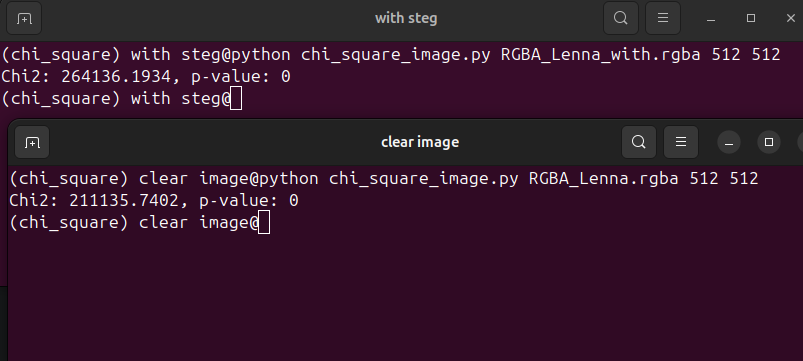Screen dimensions: 803x361
Task: Open a new tab in the 'clear image' terminal
Action: point(32,142)
